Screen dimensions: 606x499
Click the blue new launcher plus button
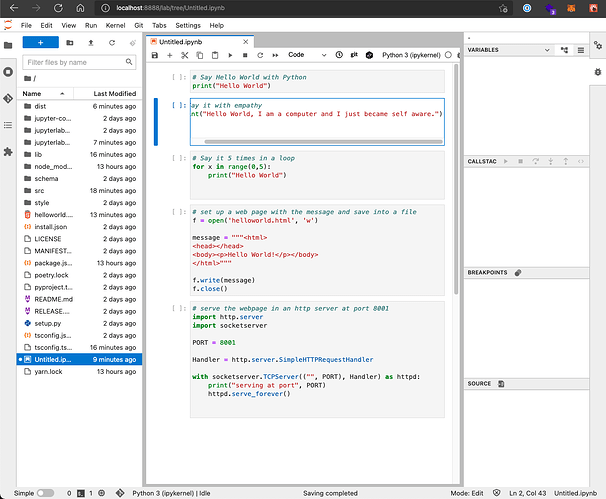[41, 43]
